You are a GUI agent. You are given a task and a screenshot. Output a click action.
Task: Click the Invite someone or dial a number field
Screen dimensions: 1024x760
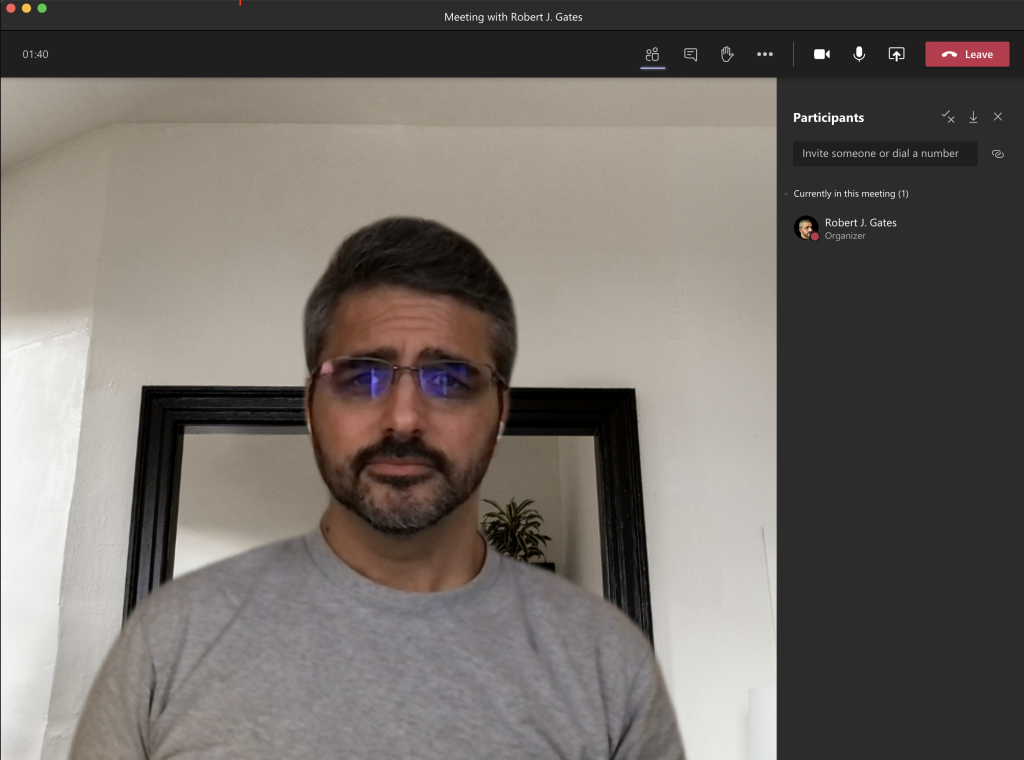pos(885,153)
